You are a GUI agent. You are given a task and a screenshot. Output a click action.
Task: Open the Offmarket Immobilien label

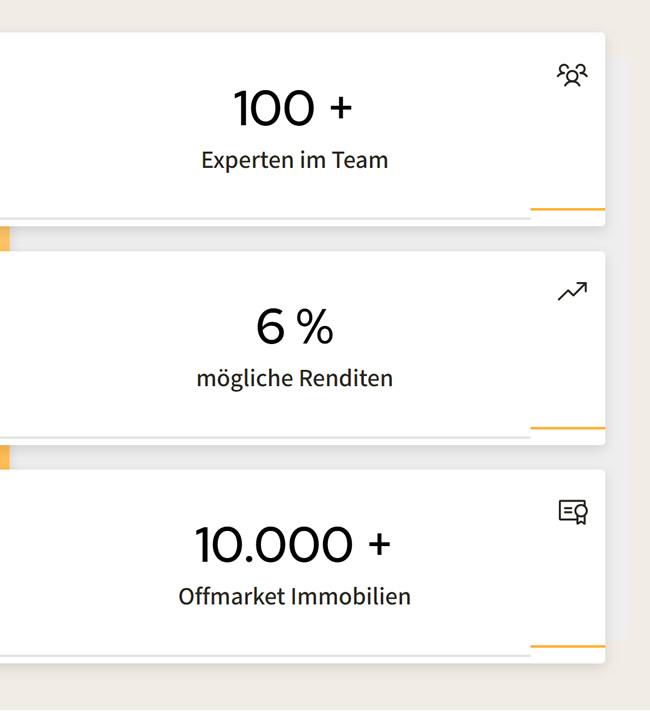point(294,597)
